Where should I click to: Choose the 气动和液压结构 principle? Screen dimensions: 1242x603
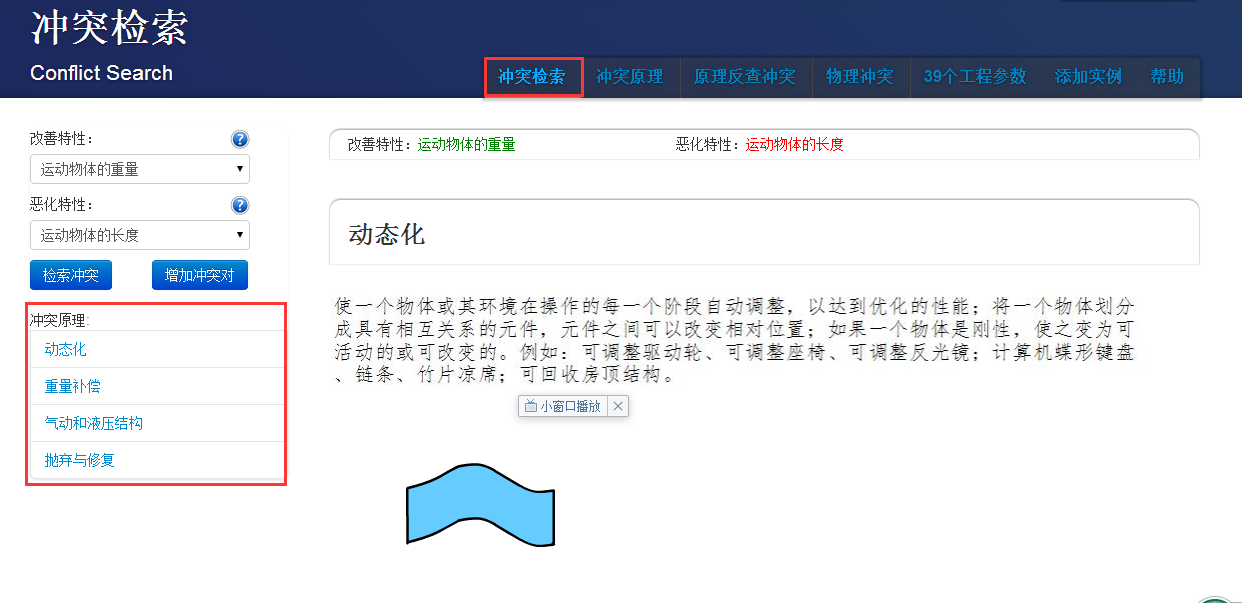click(94, 423)
